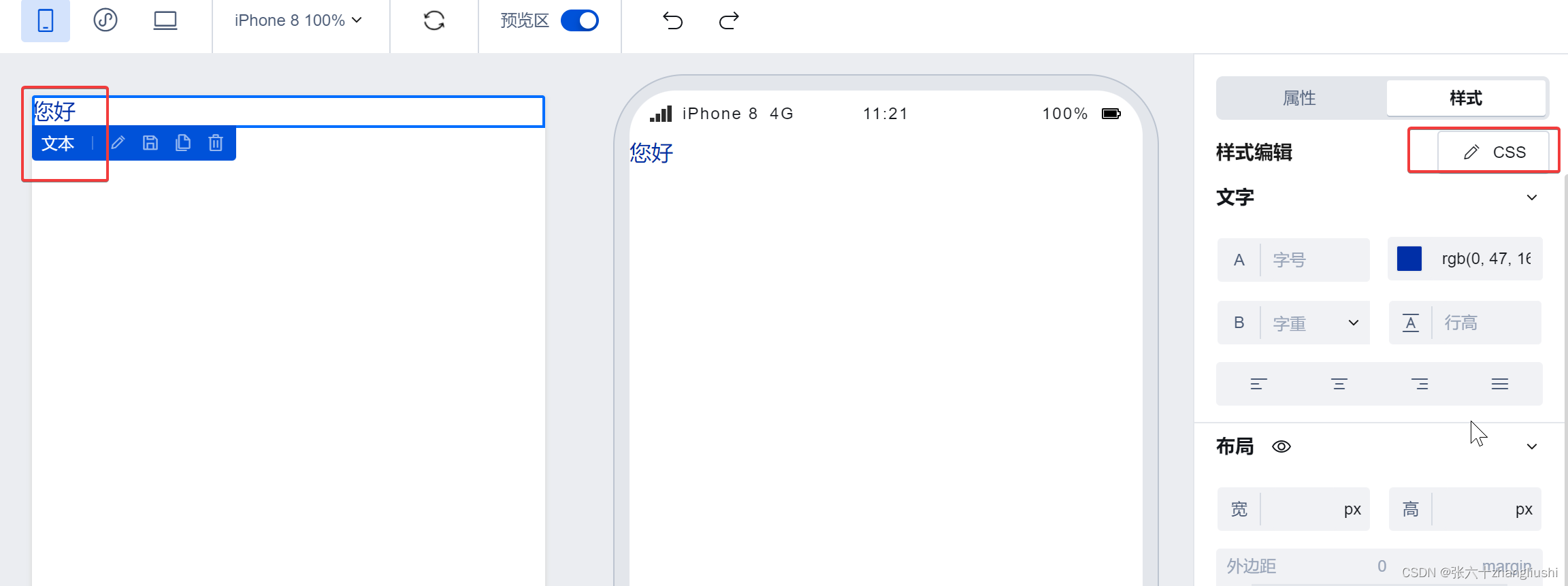Redo the last action
Image resolution: width=1568 pixels, height=586 pixels.
[729, 20]
